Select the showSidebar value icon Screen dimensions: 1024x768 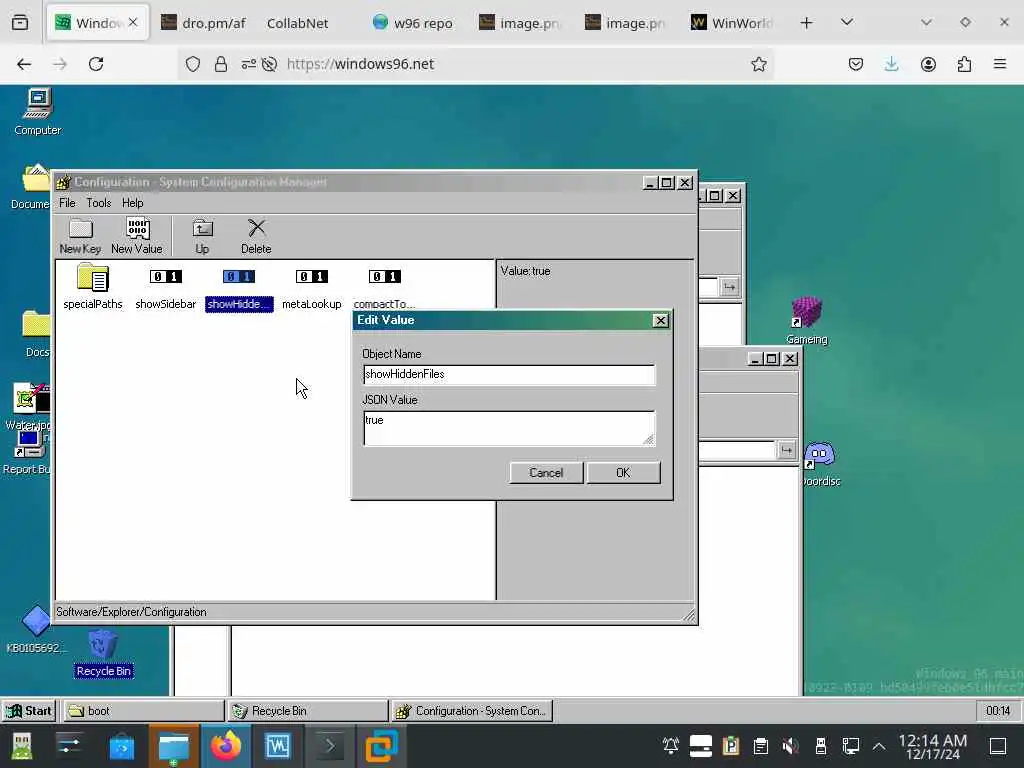(x=165, y=287)
